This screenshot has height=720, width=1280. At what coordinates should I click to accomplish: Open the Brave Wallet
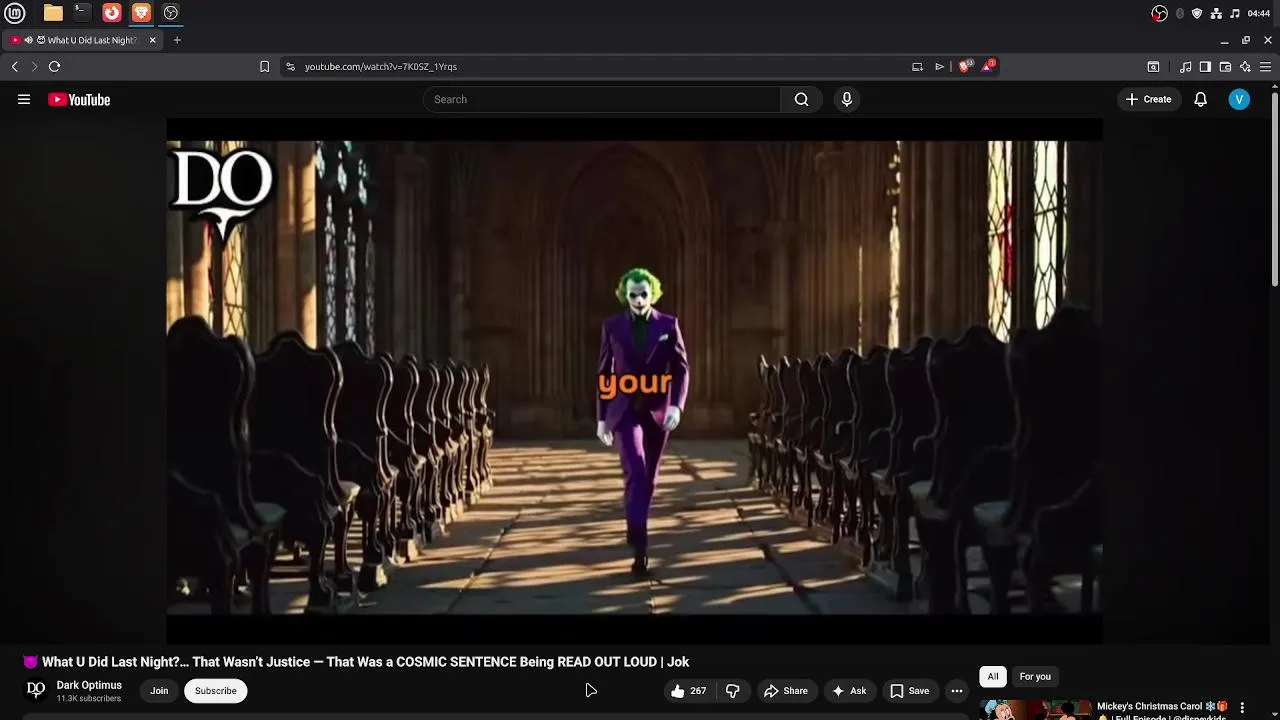[x=1225, y=67]
